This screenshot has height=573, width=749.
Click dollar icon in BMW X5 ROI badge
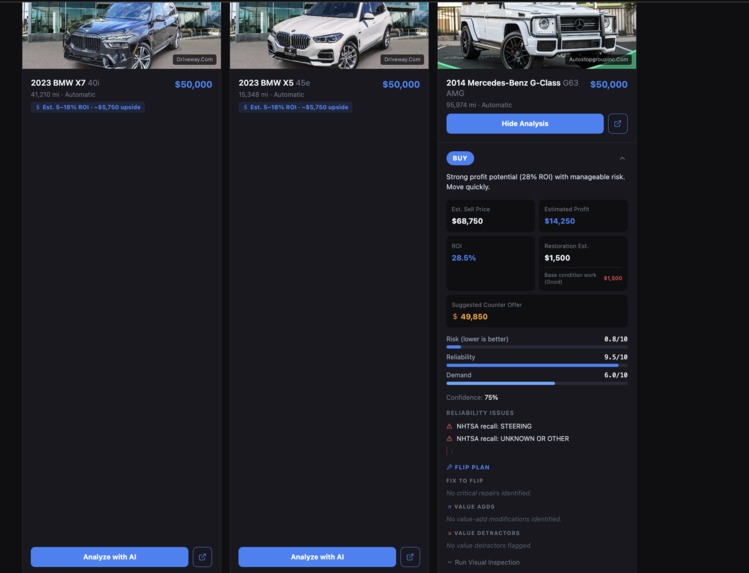click(246, 107)
